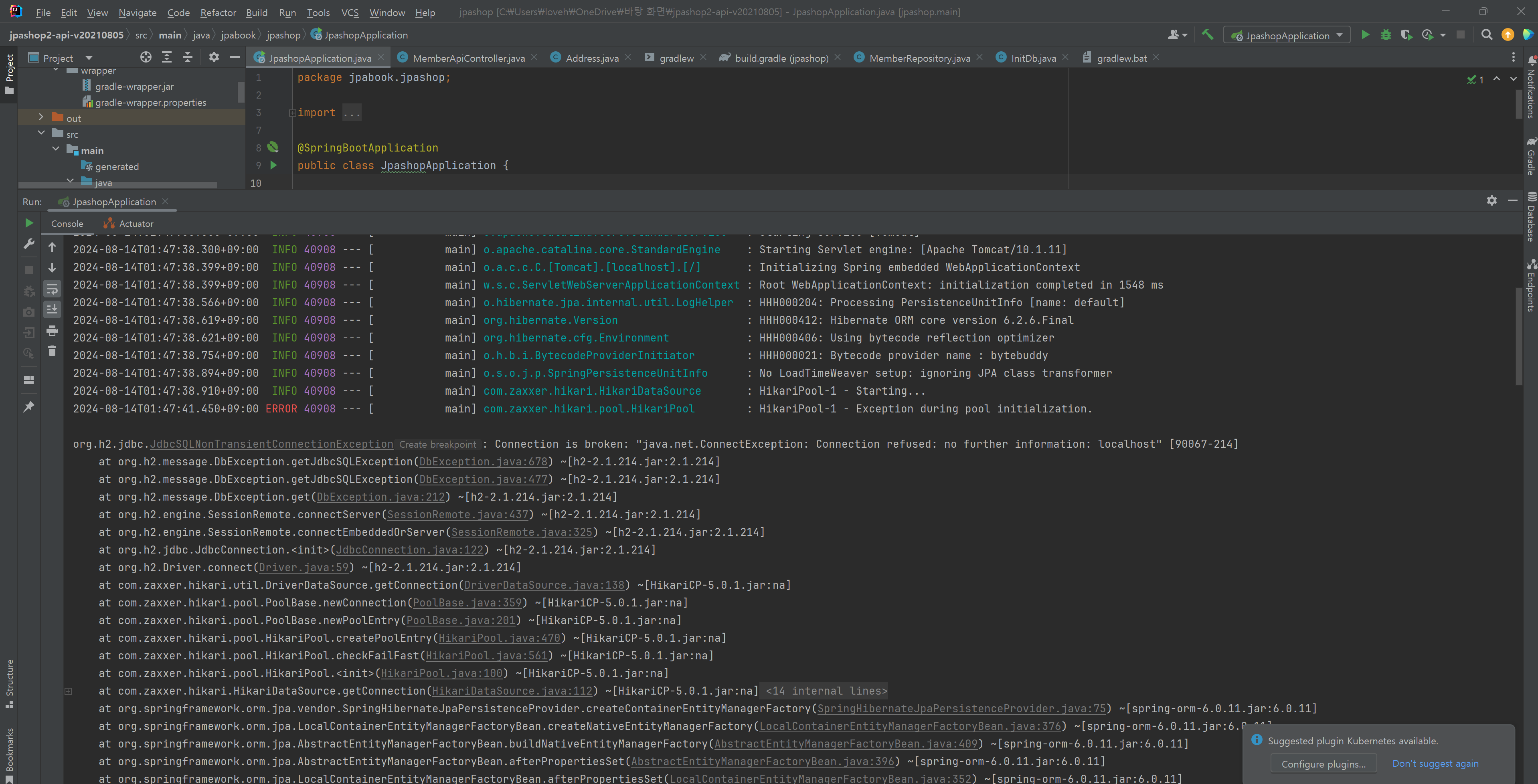Toggle the Endpoints tool window
This screenshot has height=784, width=1538.
pos(1531,286)
